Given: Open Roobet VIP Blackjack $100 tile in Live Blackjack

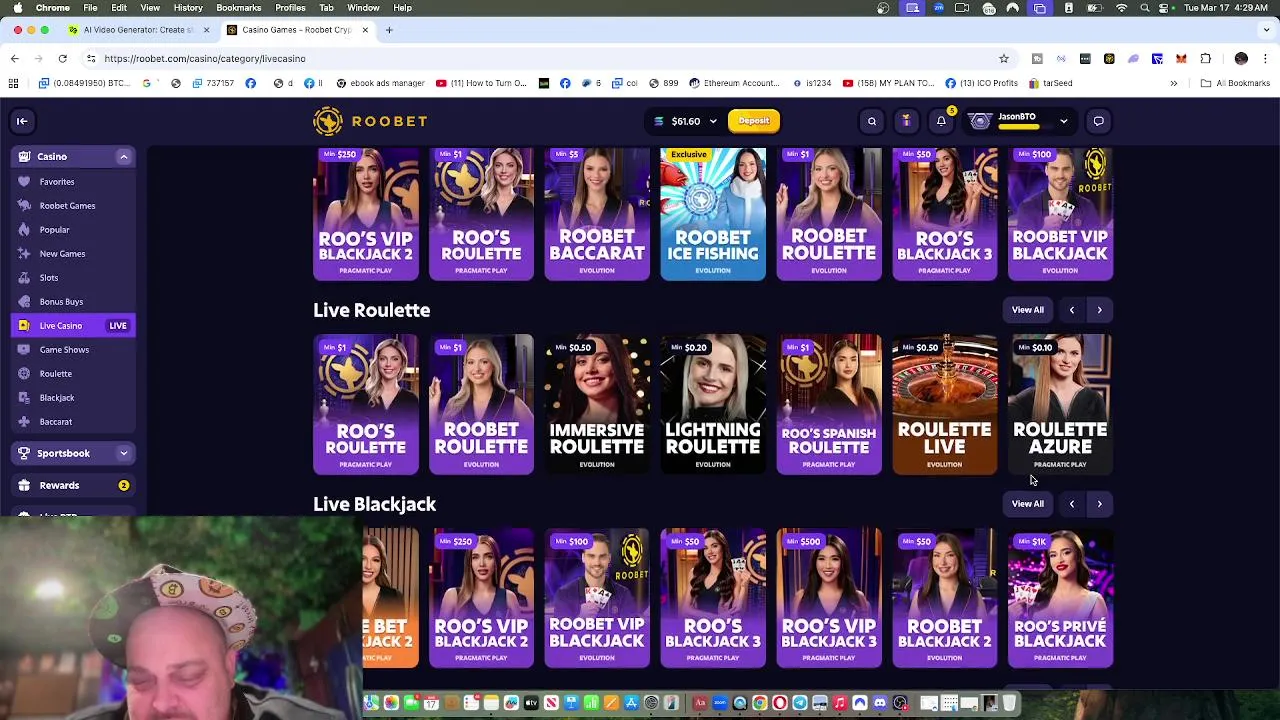Looking at the screenshot, I should pos(597,598).
